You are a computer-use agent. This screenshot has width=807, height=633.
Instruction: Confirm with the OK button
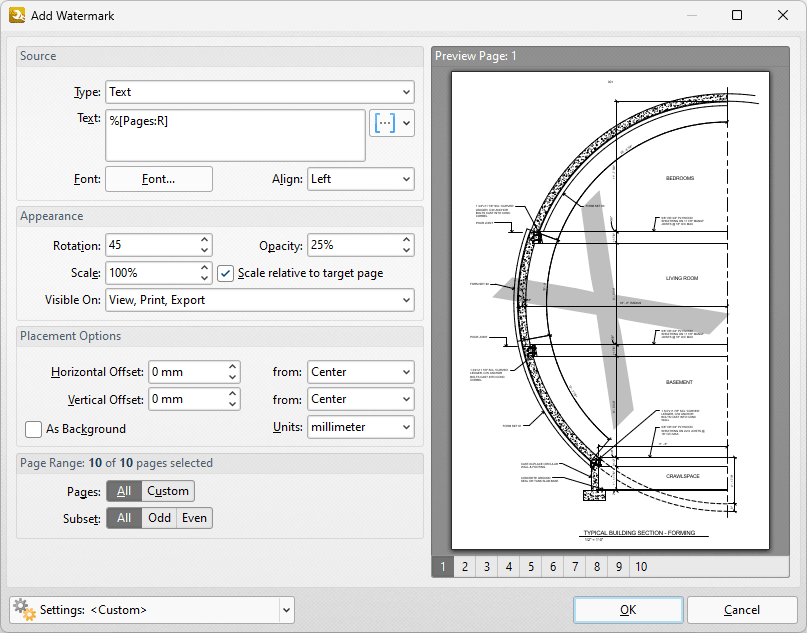[x=628, y=610]
